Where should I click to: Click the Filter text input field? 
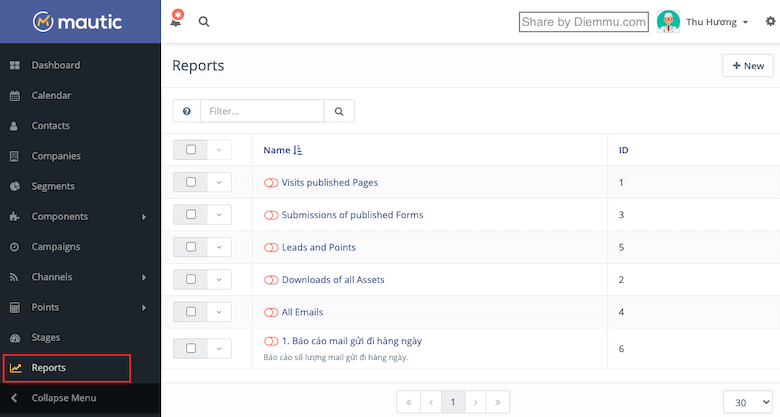[262, 111]
